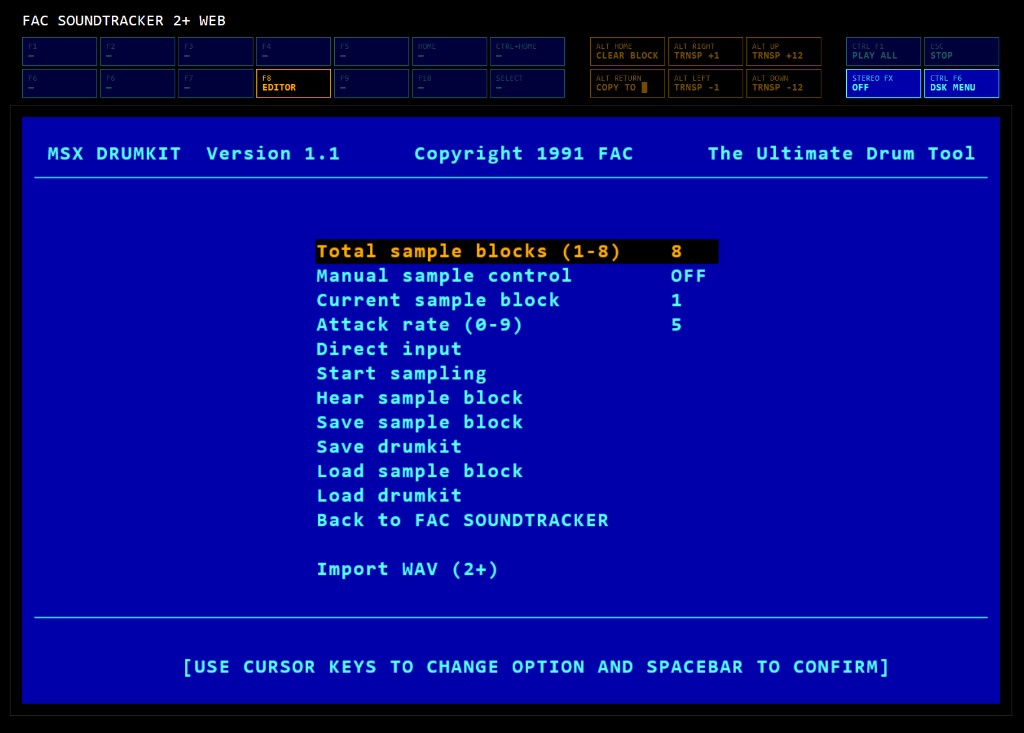Click the USE CURSOR KEYS hint text
This screenshot has width=1024, height=733.
pos(536,667)
